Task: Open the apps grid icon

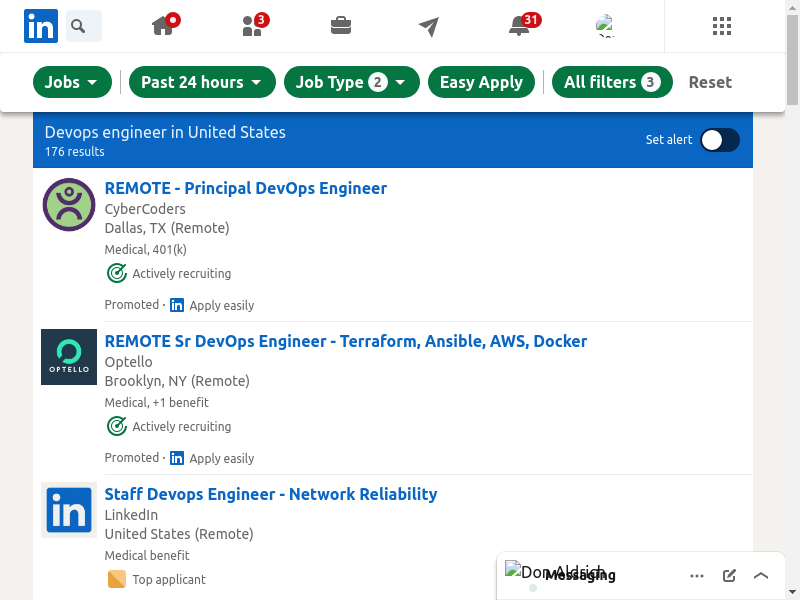Action: click(722, 26)
